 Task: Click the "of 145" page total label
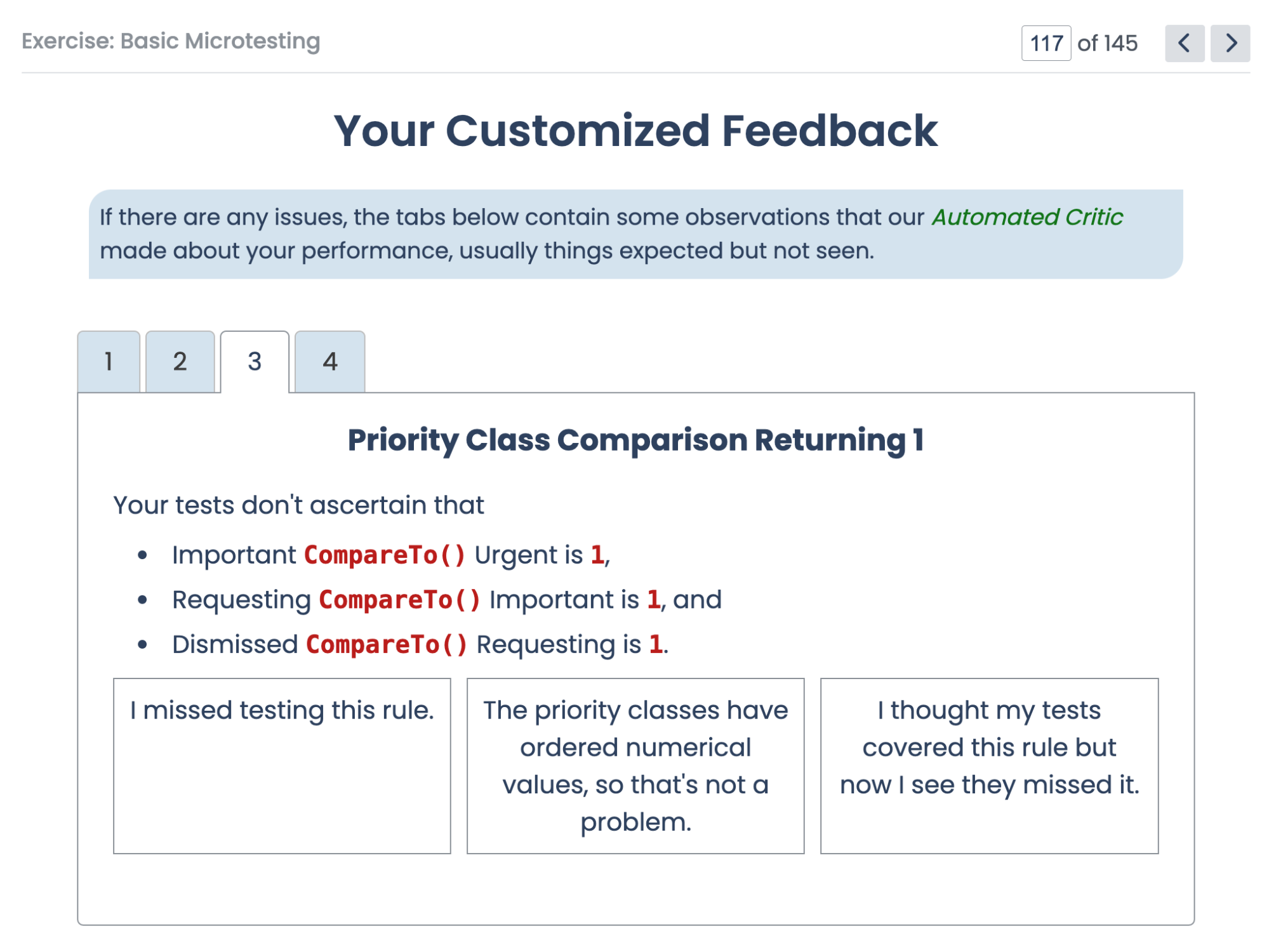[1107, 43]
